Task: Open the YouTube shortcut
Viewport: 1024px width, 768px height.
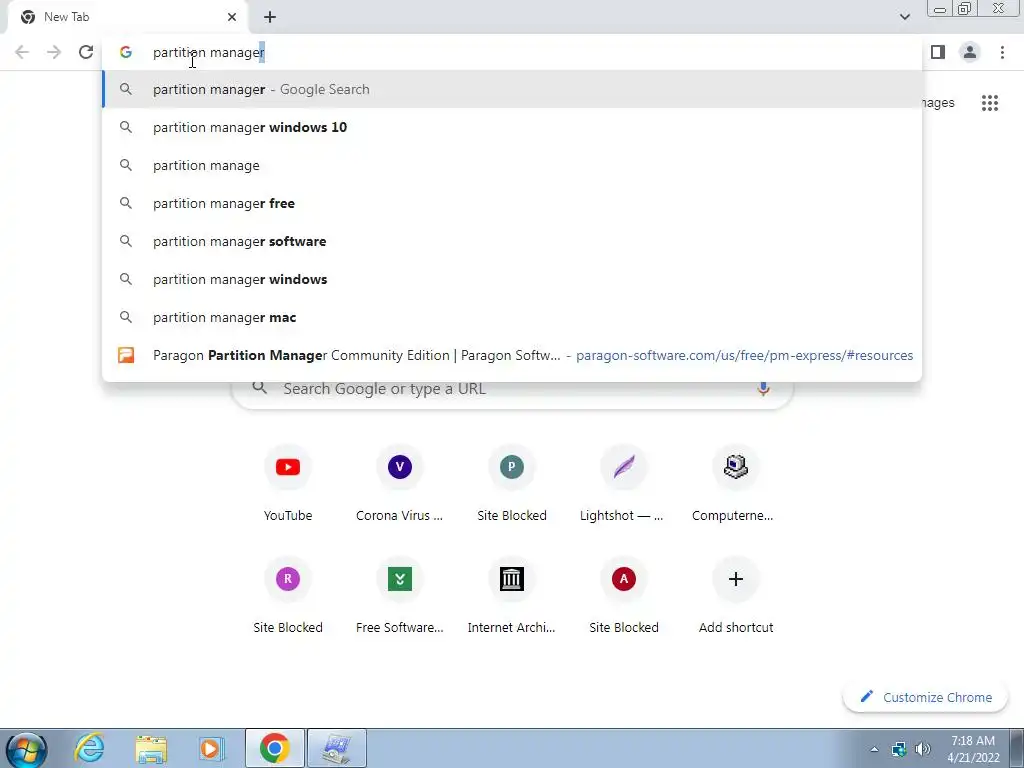Action: 288,483
